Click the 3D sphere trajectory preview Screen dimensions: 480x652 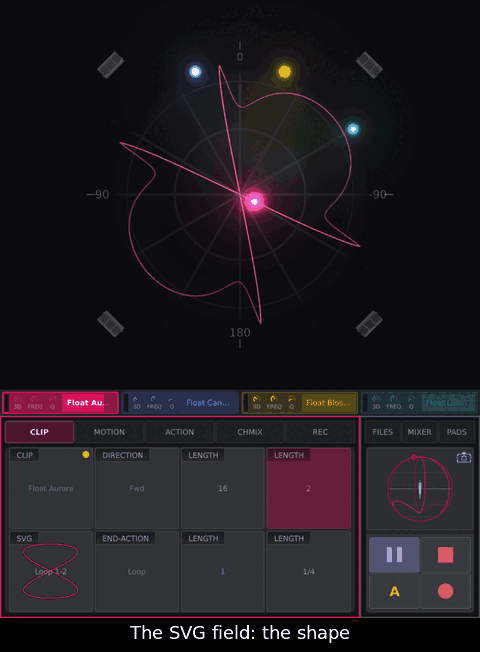420,489
